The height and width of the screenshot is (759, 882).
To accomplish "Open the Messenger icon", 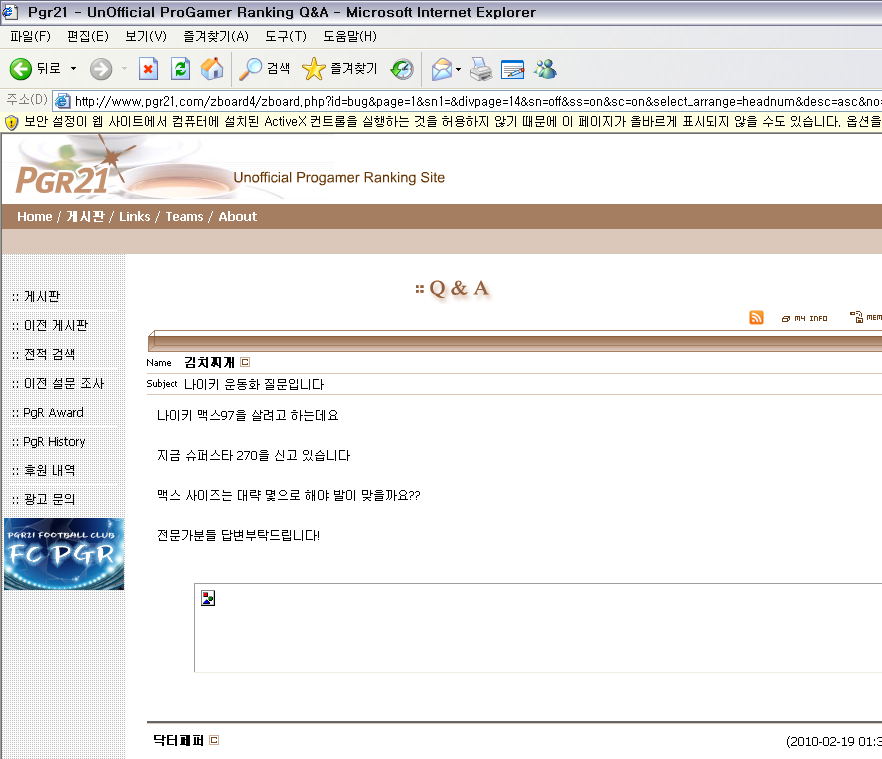I will [x=545, y=69].
